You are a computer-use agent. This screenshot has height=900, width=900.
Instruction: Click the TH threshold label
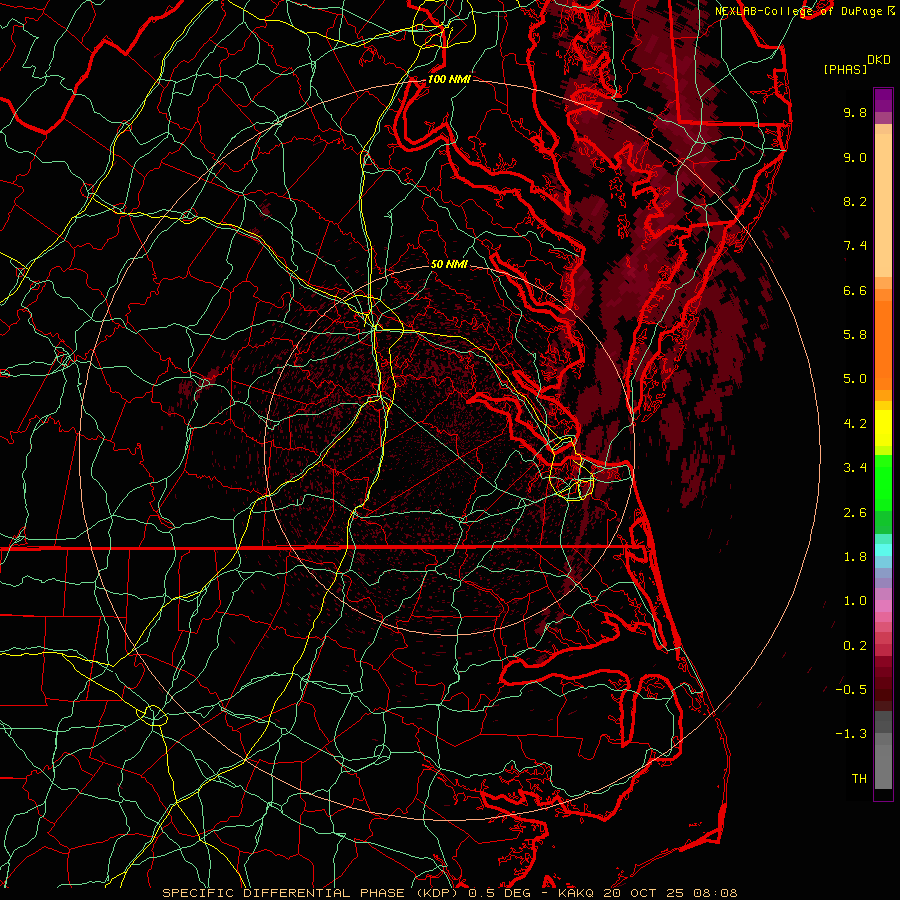point(859,779)
